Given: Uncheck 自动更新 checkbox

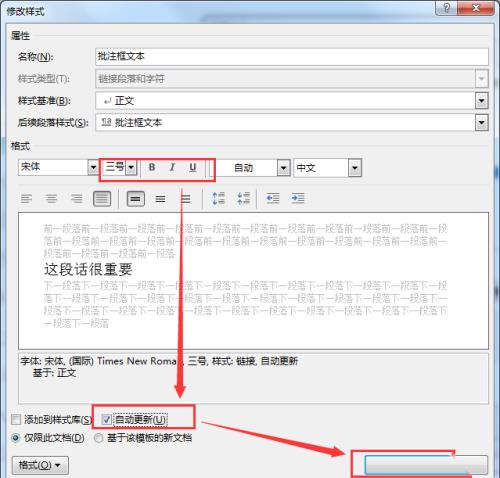Looking at the screenshot, I should 106,419.
